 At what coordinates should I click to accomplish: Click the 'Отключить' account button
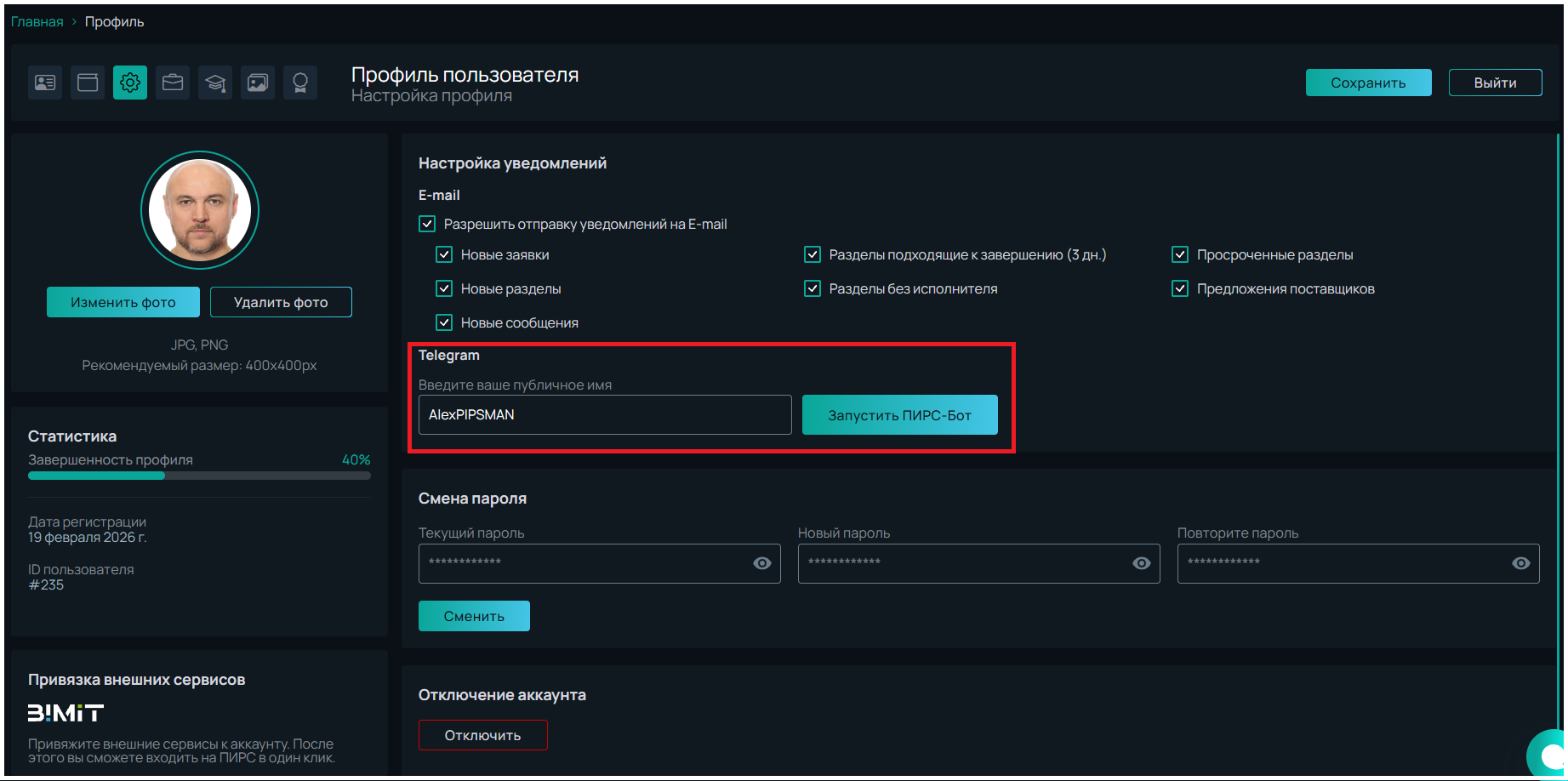click(482, 735)
